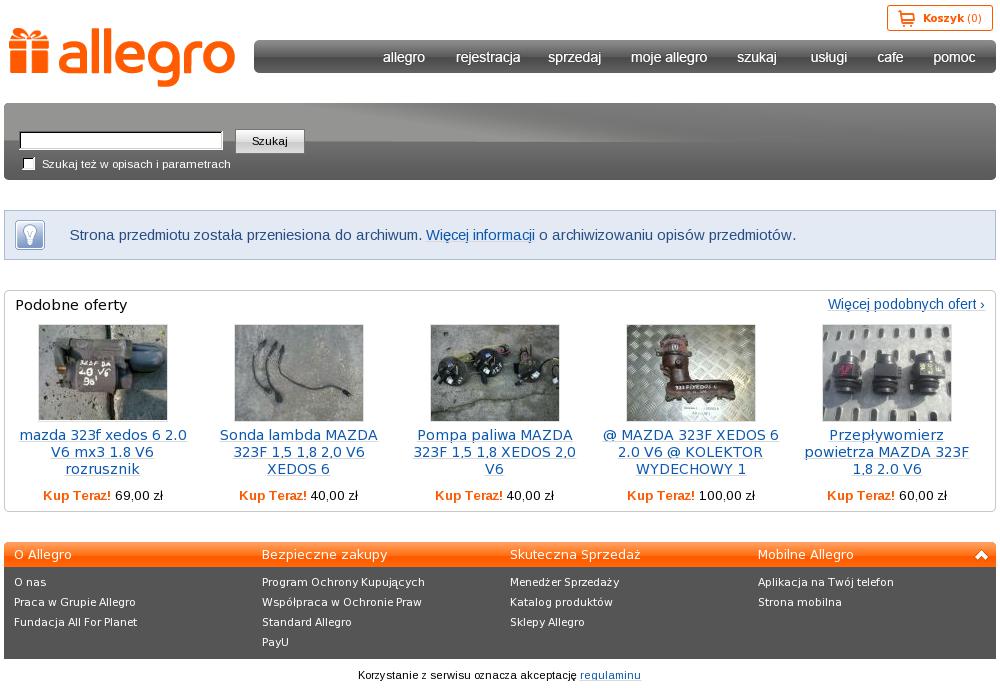Open the pomoc menu item

pyautogui.click(x=954, y=57)
